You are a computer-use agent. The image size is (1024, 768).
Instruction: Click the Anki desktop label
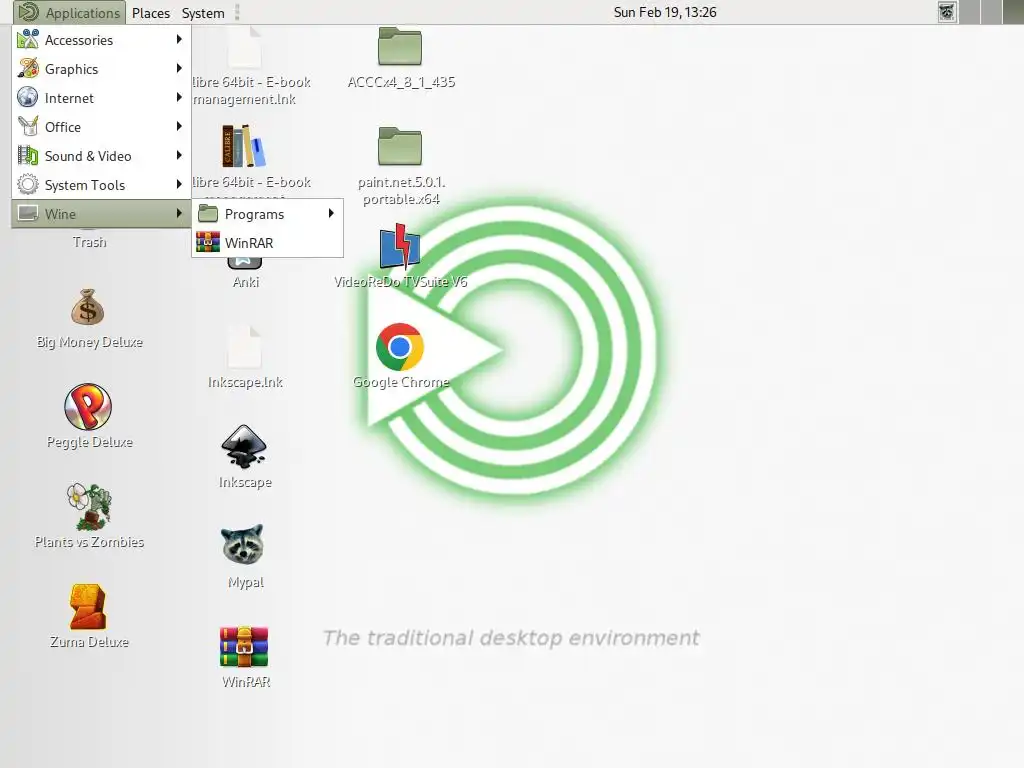[x=246, y=282]
